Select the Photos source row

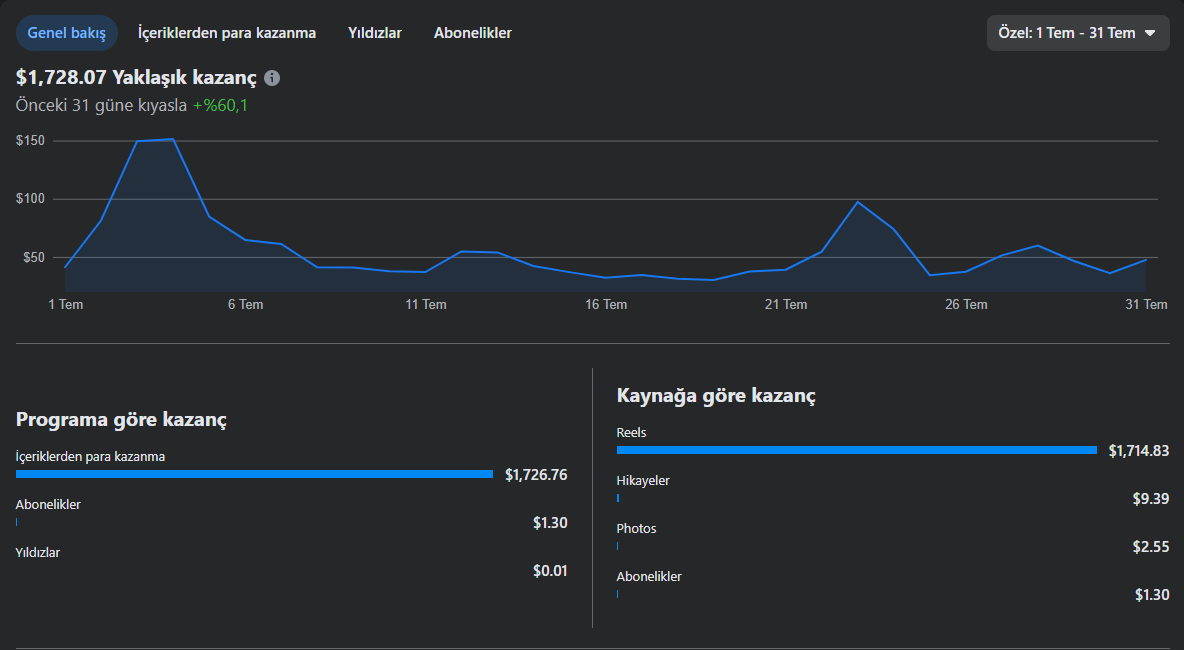click(893, 538)
